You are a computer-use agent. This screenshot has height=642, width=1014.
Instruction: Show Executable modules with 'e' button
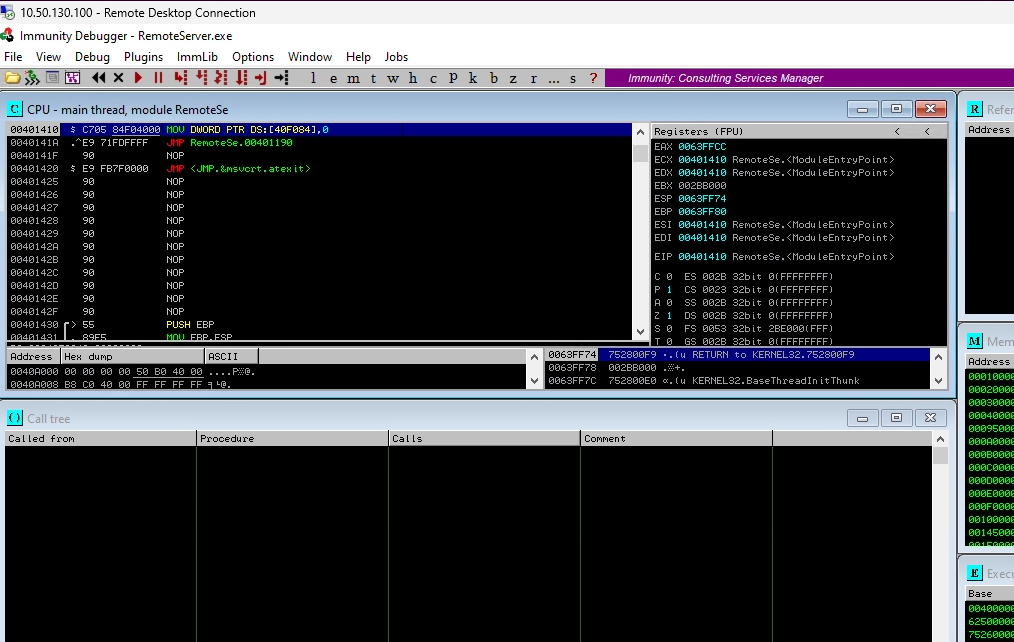point(333,78)
